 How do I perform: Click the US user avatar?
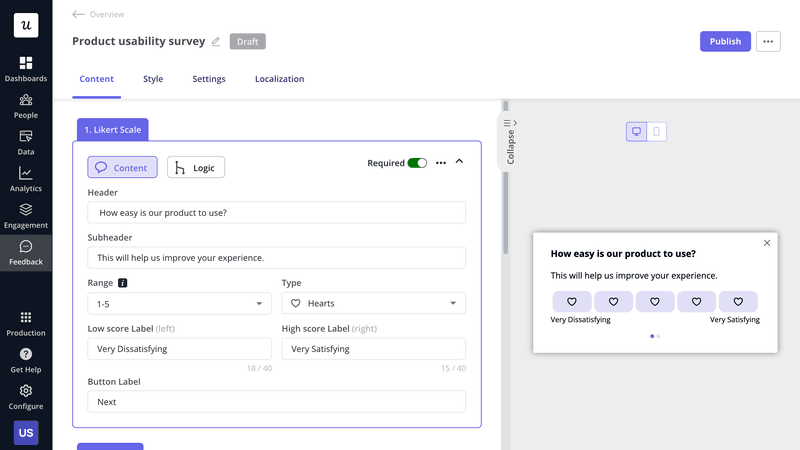pos(26,433)
